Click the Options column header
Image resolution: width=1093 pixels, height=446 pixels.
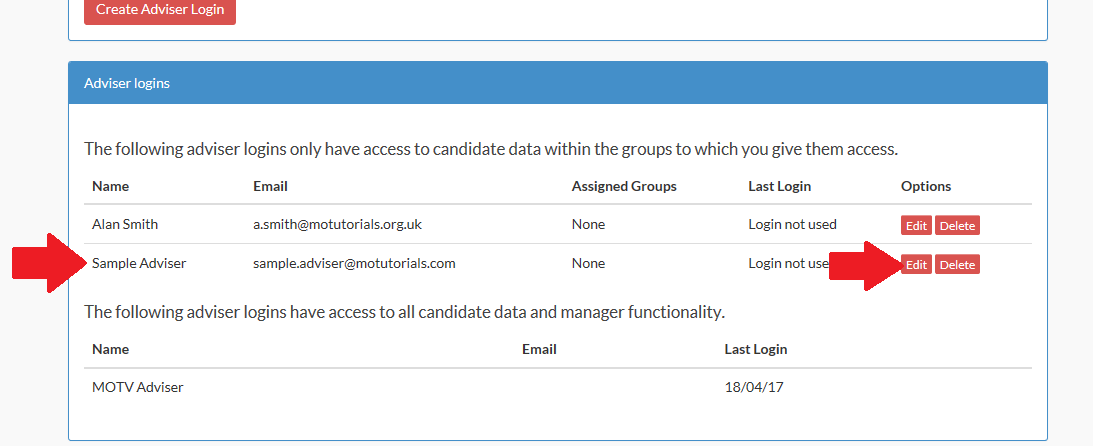click(925, 186)
